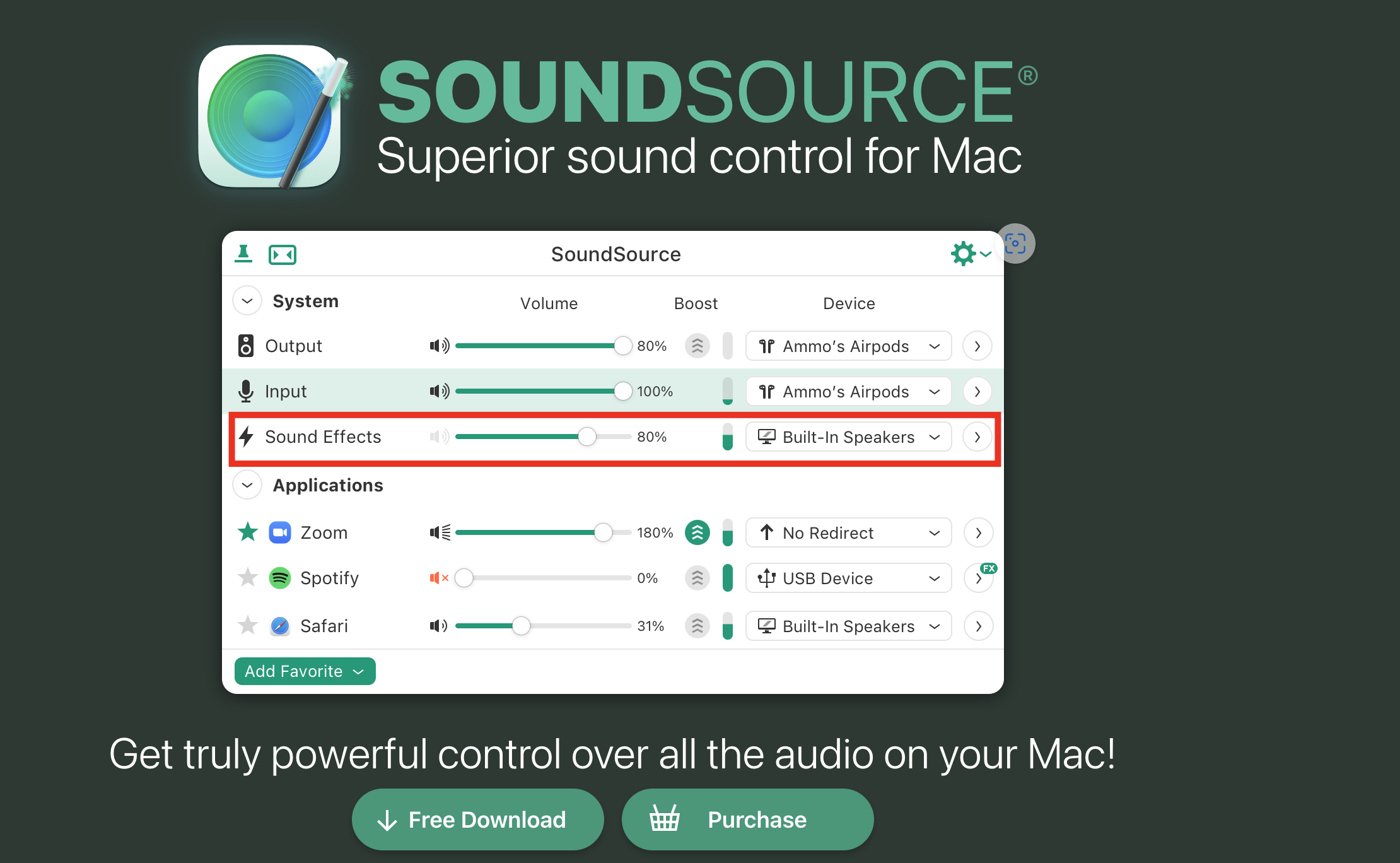This screenshot has height=863, width=1400.
Task: Open Zoom No Redirect dropdown
Action: click(x=849, y=533)
